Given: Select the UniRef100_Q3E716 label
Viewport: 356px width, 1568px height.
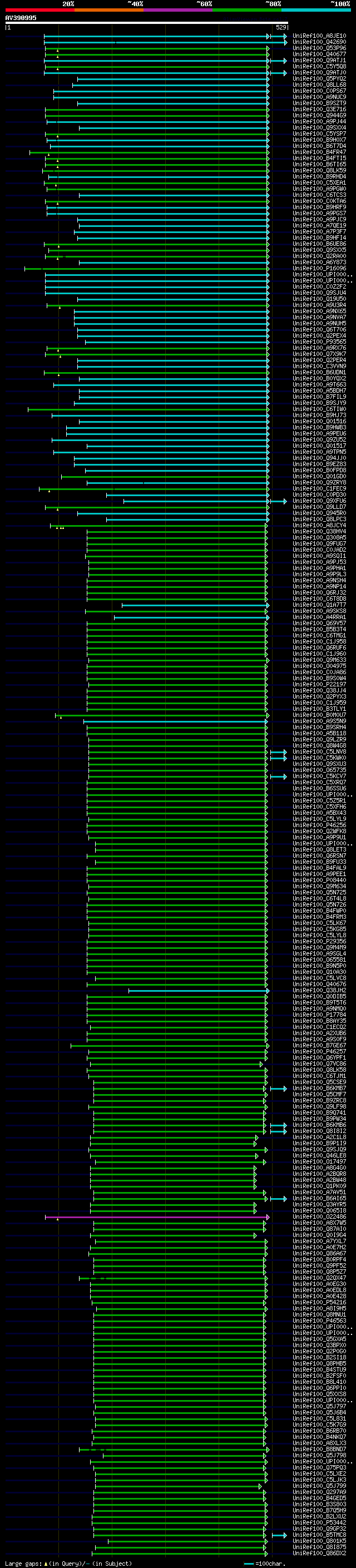Looking at the screenshot, I should click(319, 110).
